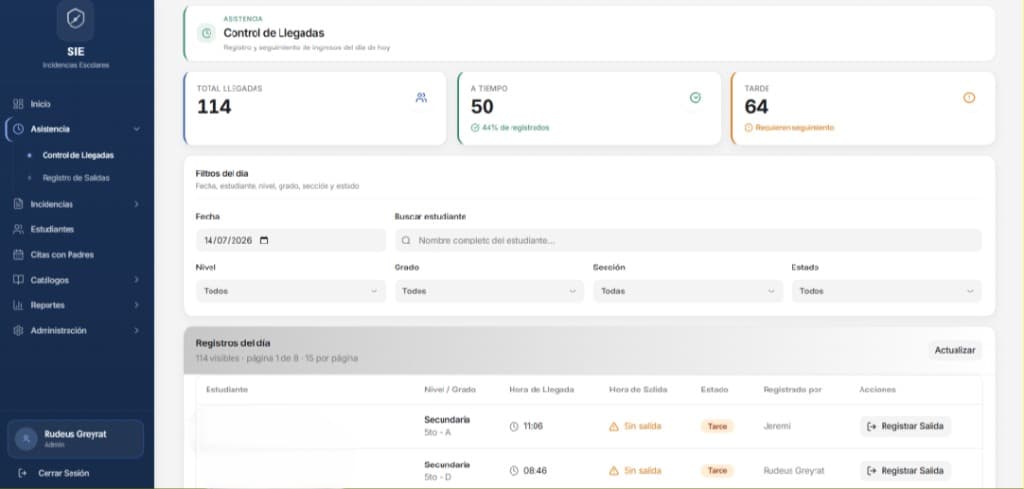Click the Catálogos book icon
This screenshot has height=489, width=1024.
pos(18,279)
